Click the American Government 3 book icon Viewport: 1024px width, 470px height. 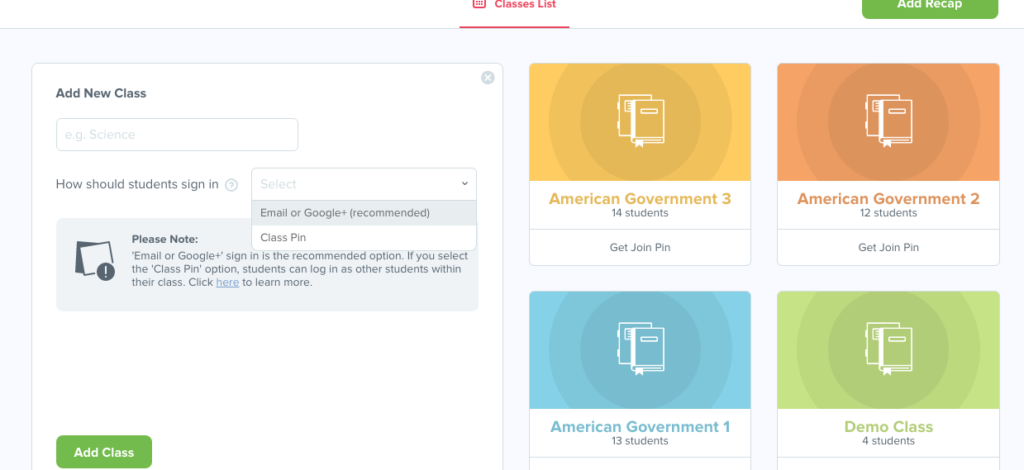pos(640,121)
